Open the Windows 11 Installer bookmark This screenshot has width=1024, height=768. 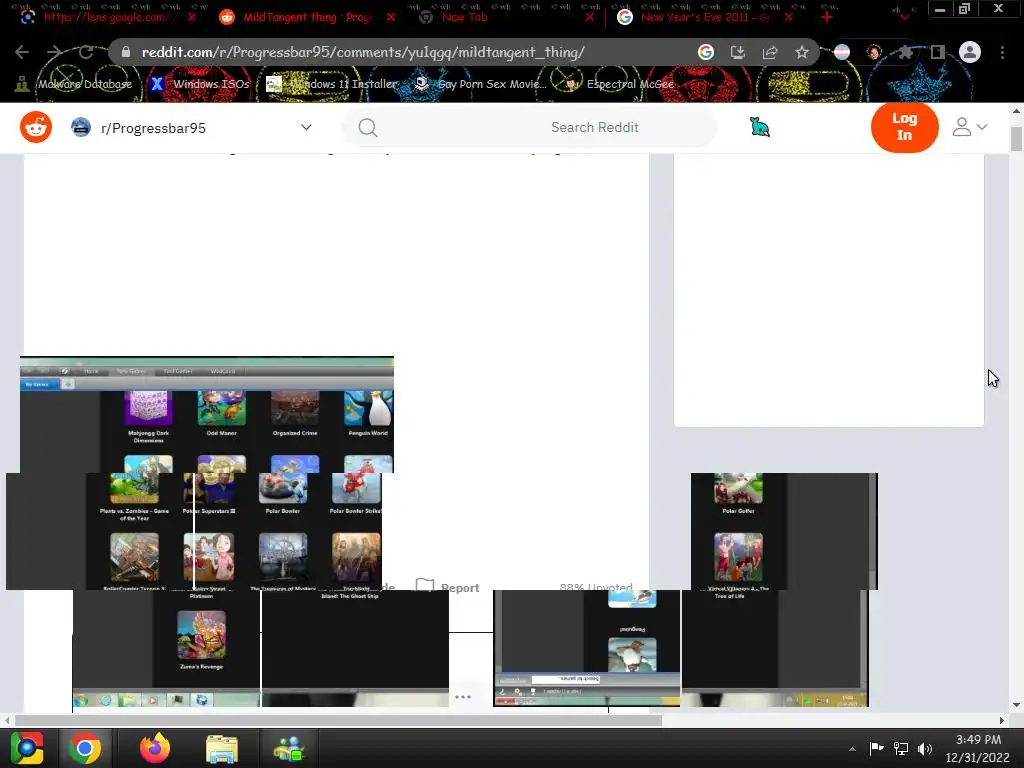331,84
